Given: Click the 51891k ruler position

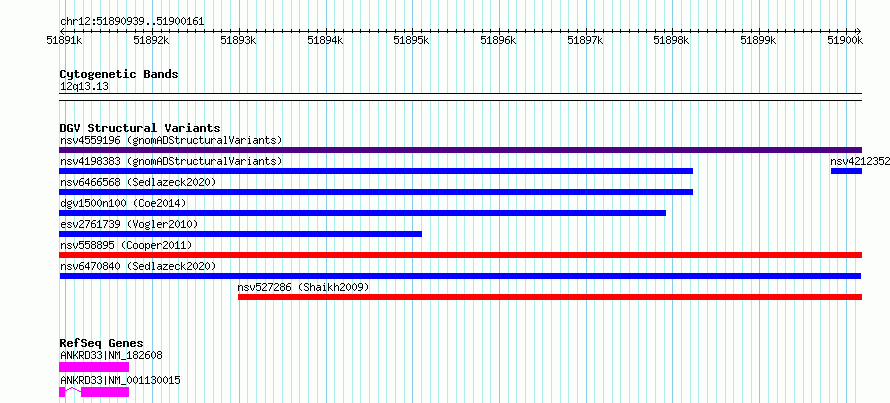Looking at the screenshot, I should click(x=65, y=40).
